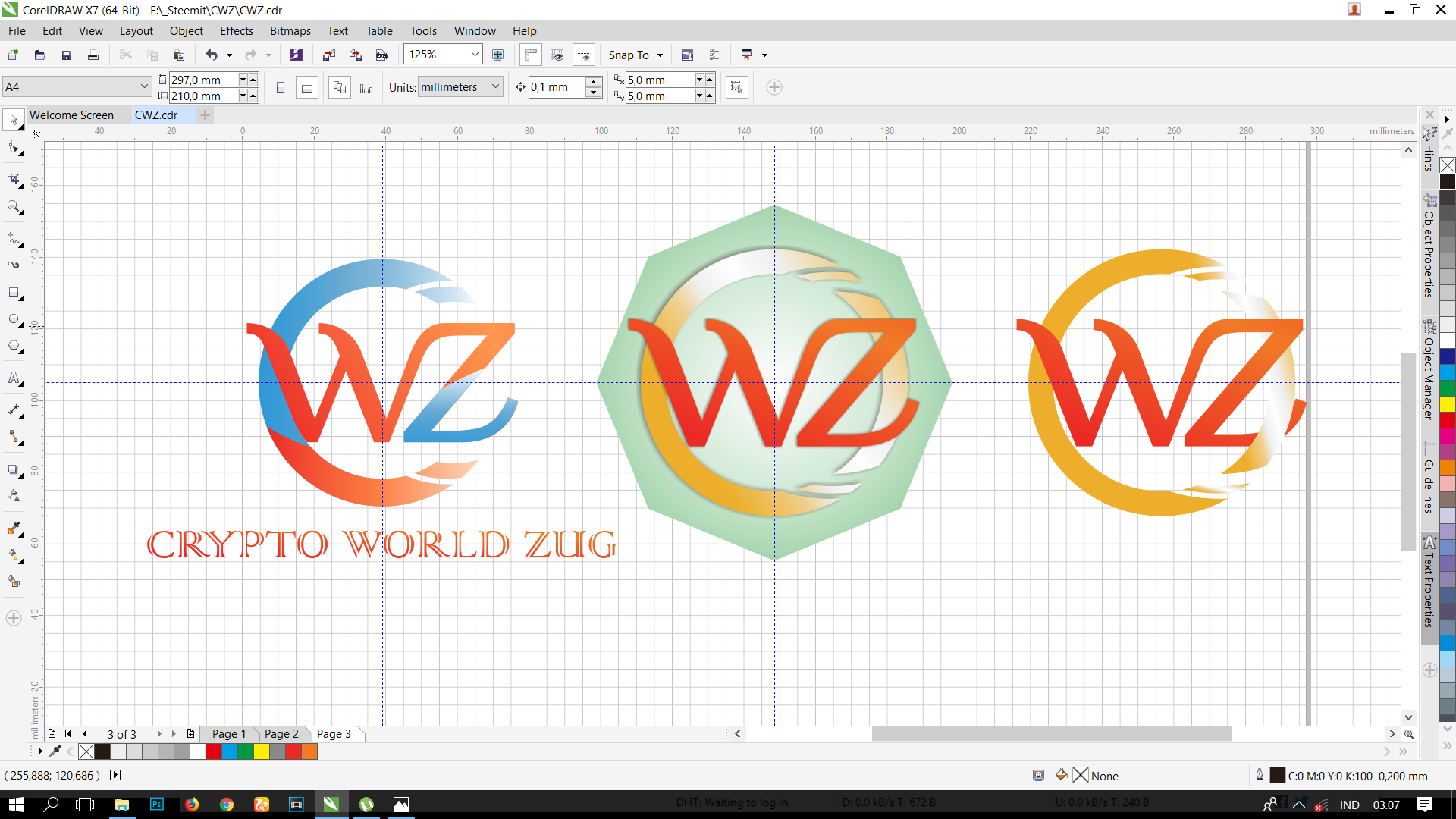
Task: Select the Color Eyedropper tool
Action: [13, 529]
